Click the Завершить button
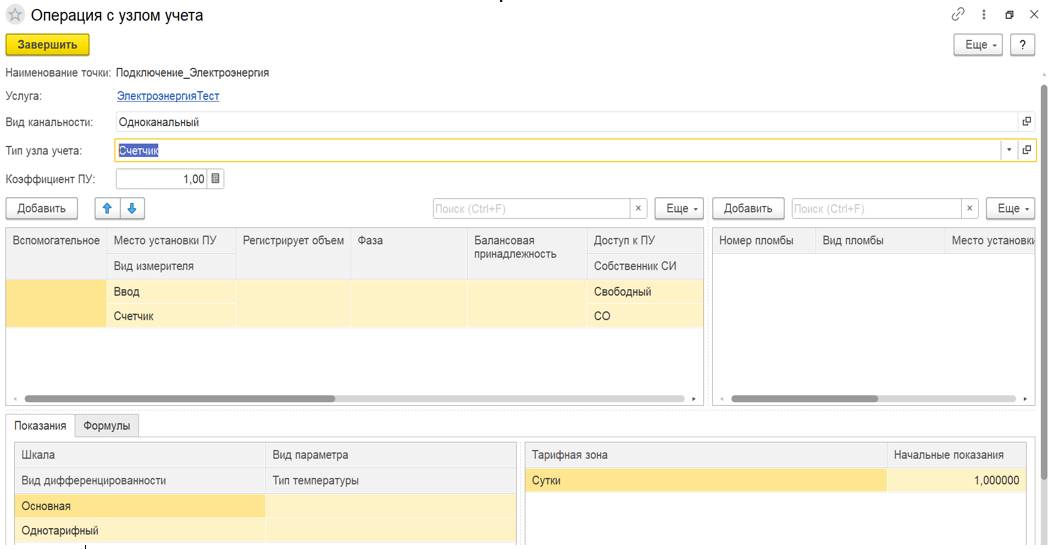 point(48,44)
